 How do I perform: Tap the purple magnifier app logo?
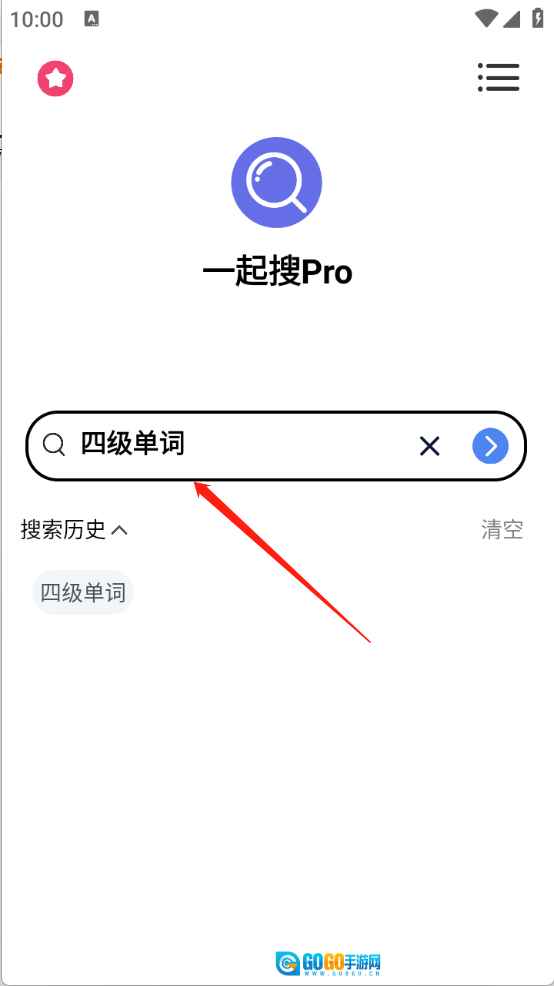(x=277, y=182)
